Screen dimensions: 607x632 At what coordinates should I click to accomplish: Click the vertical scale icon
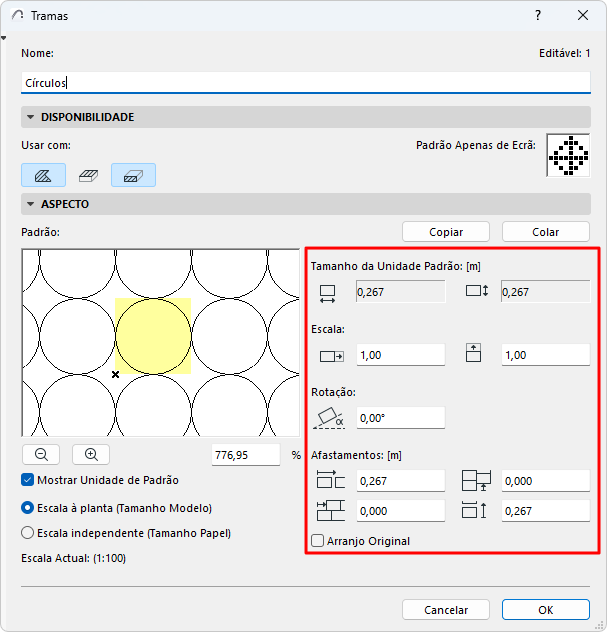pyautogui.click(x=473, y=353)
